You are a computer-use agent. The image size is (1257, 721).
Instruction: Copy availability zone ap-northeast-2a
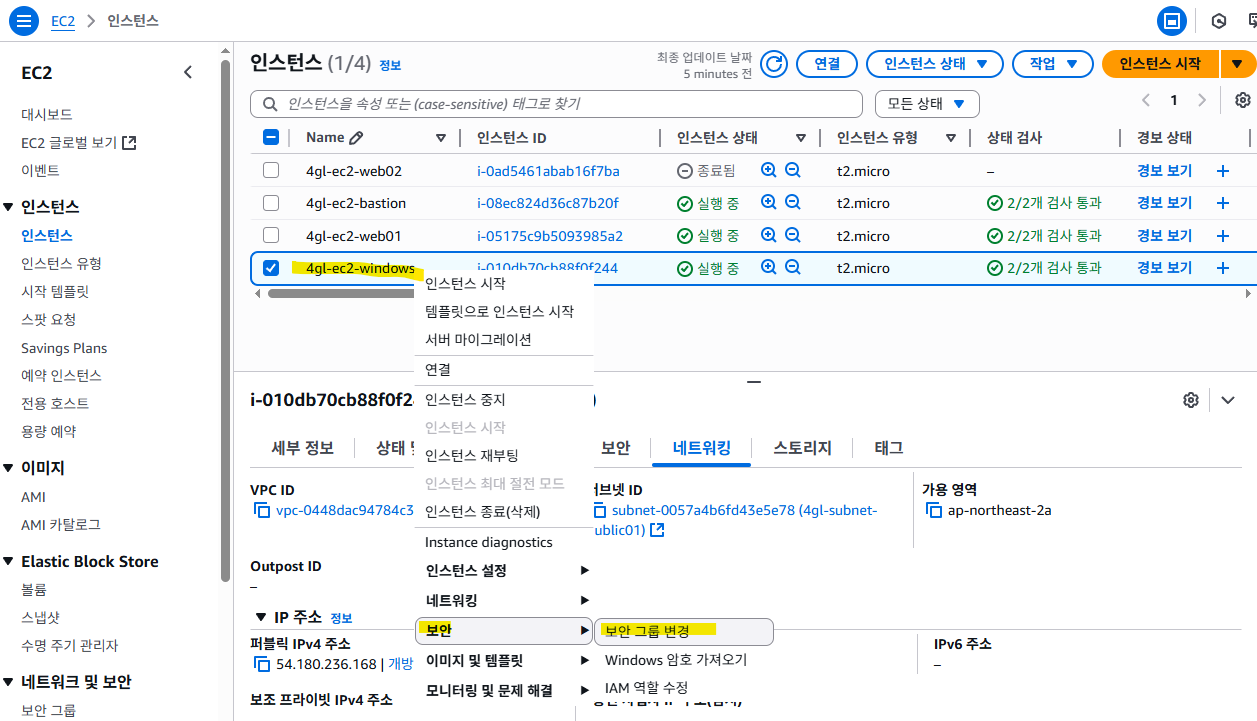tap(933, 511)
